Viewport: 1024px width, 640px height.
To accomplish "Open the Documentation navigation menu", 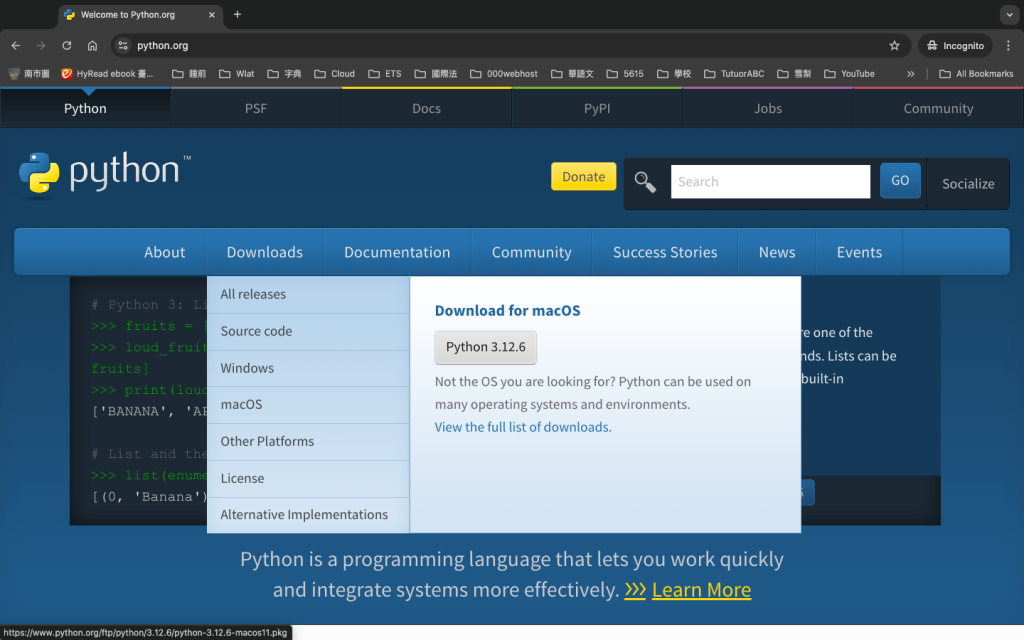I will 397,252.
